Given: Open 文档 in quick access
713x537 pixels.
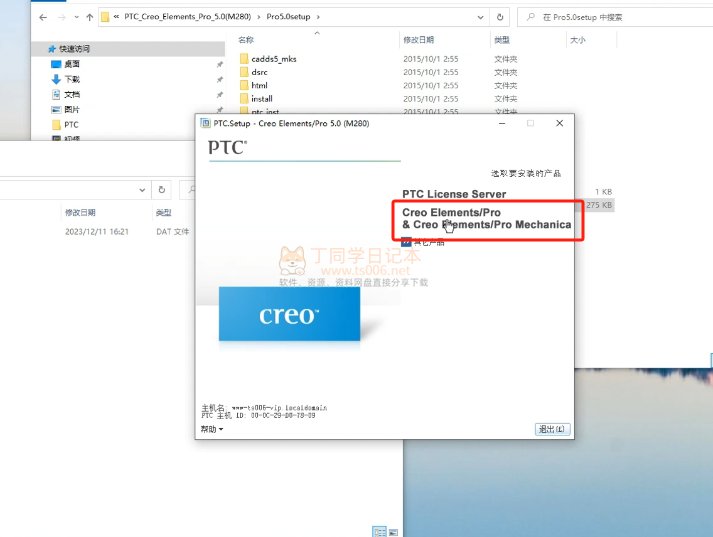Looking at the screenshot, I should coord(72,94).
